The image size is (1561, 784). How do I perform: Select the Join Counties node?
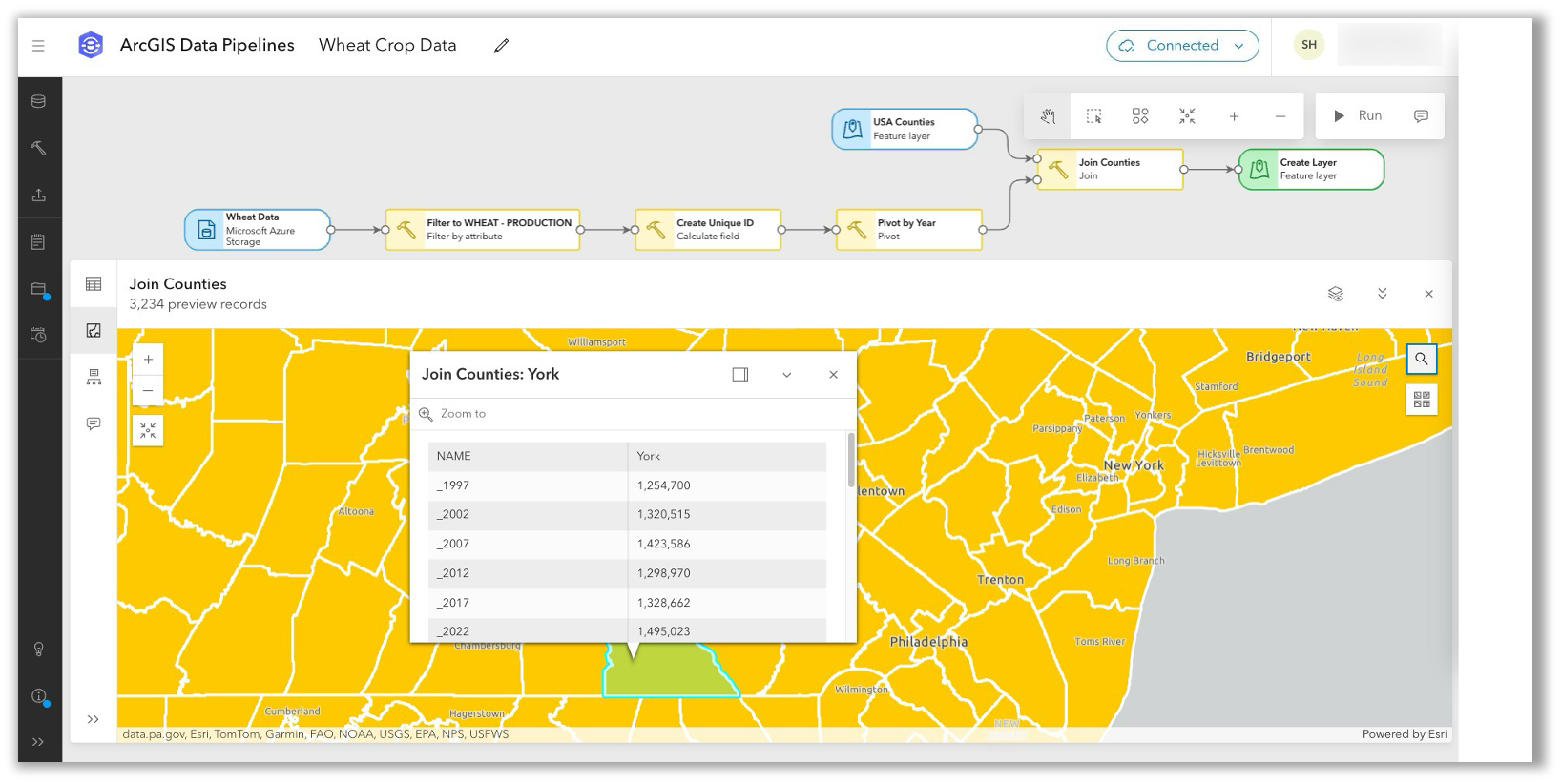pyautogui.click(x=1111, y=169)
